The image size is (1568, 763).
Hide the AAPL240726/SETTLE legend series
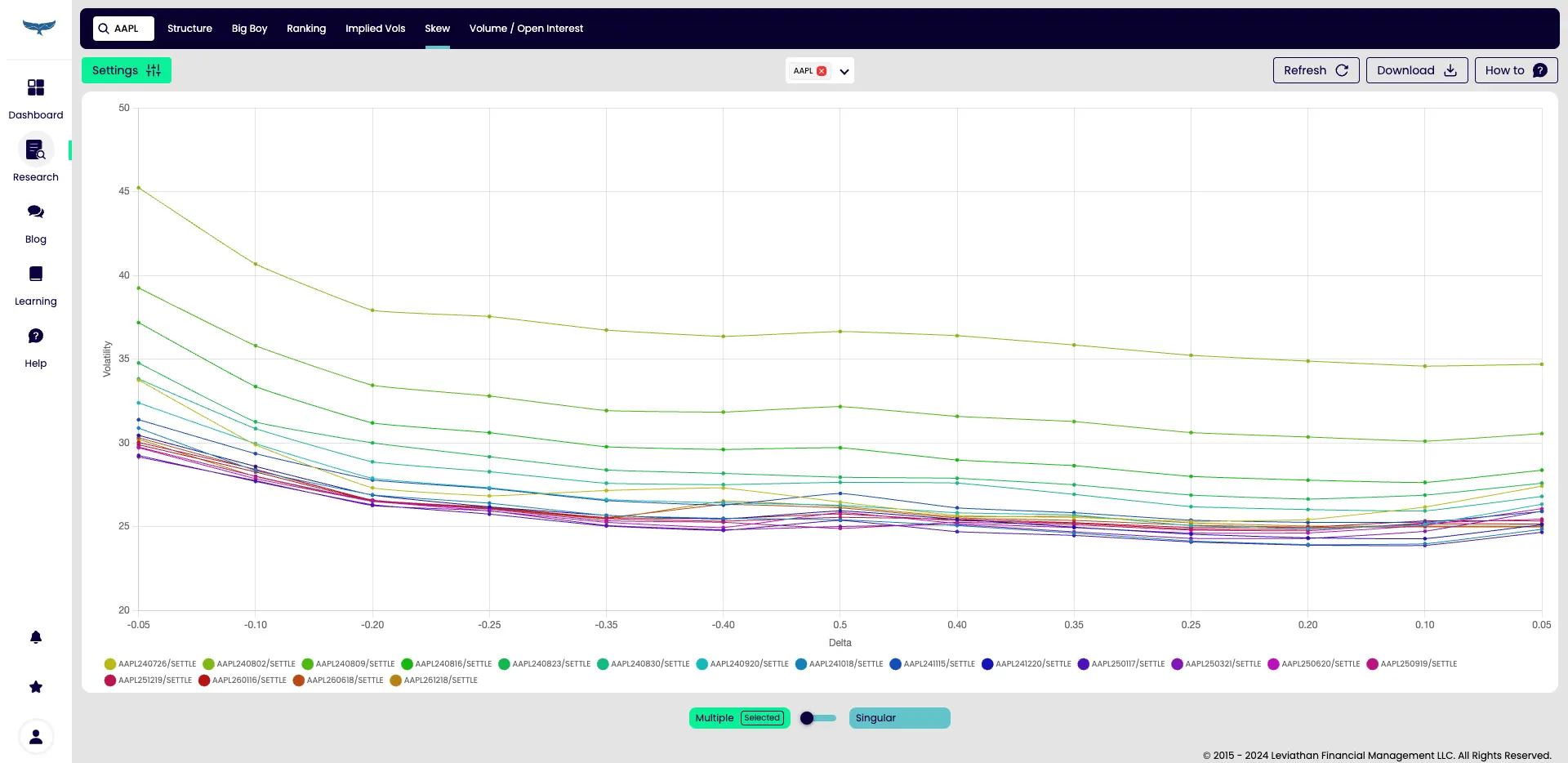click(x=151, y=664)
